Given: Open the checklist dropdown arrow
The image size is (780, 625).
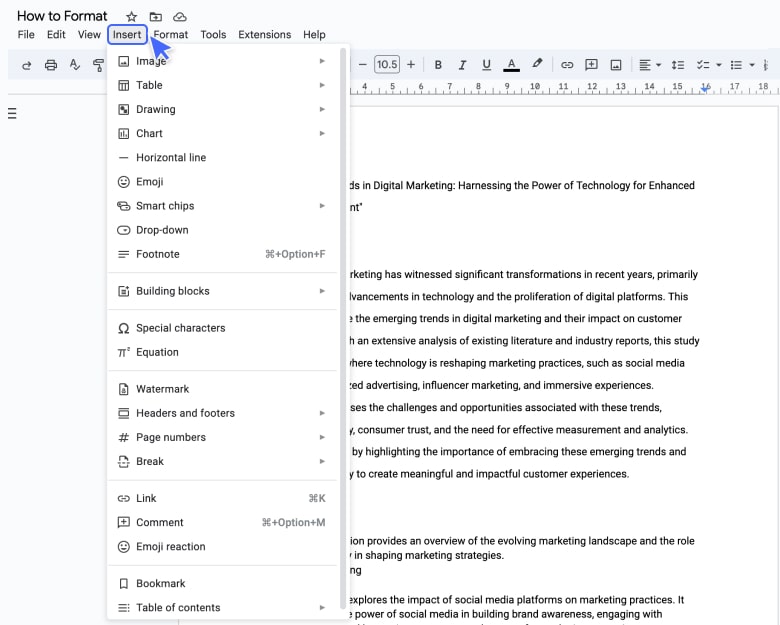Looking at the screenshot, I should (x=719, y=65).
